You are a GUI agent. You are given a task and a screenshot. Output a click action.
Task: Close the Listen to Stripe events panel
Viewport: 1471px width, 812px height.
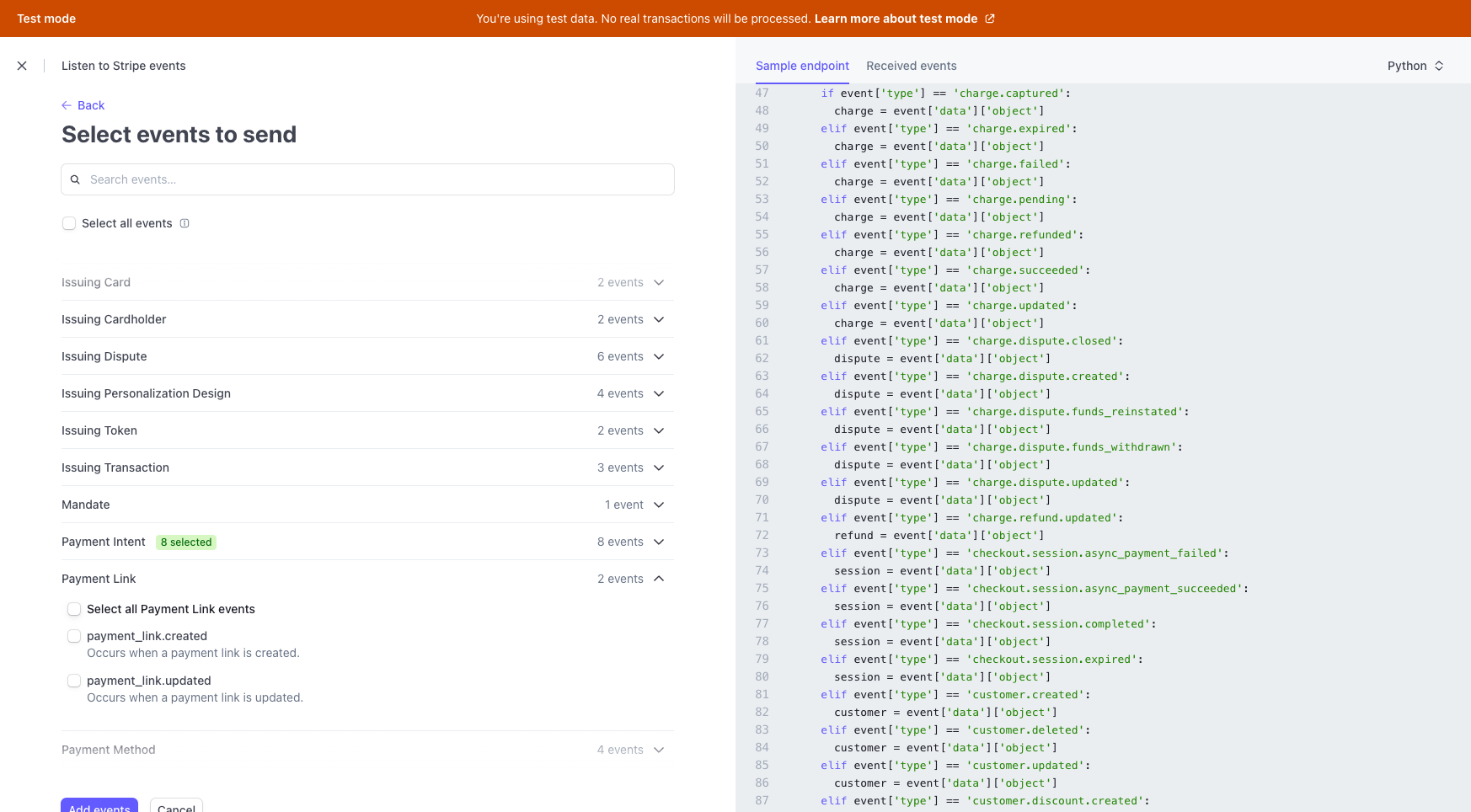coord(22,66)
